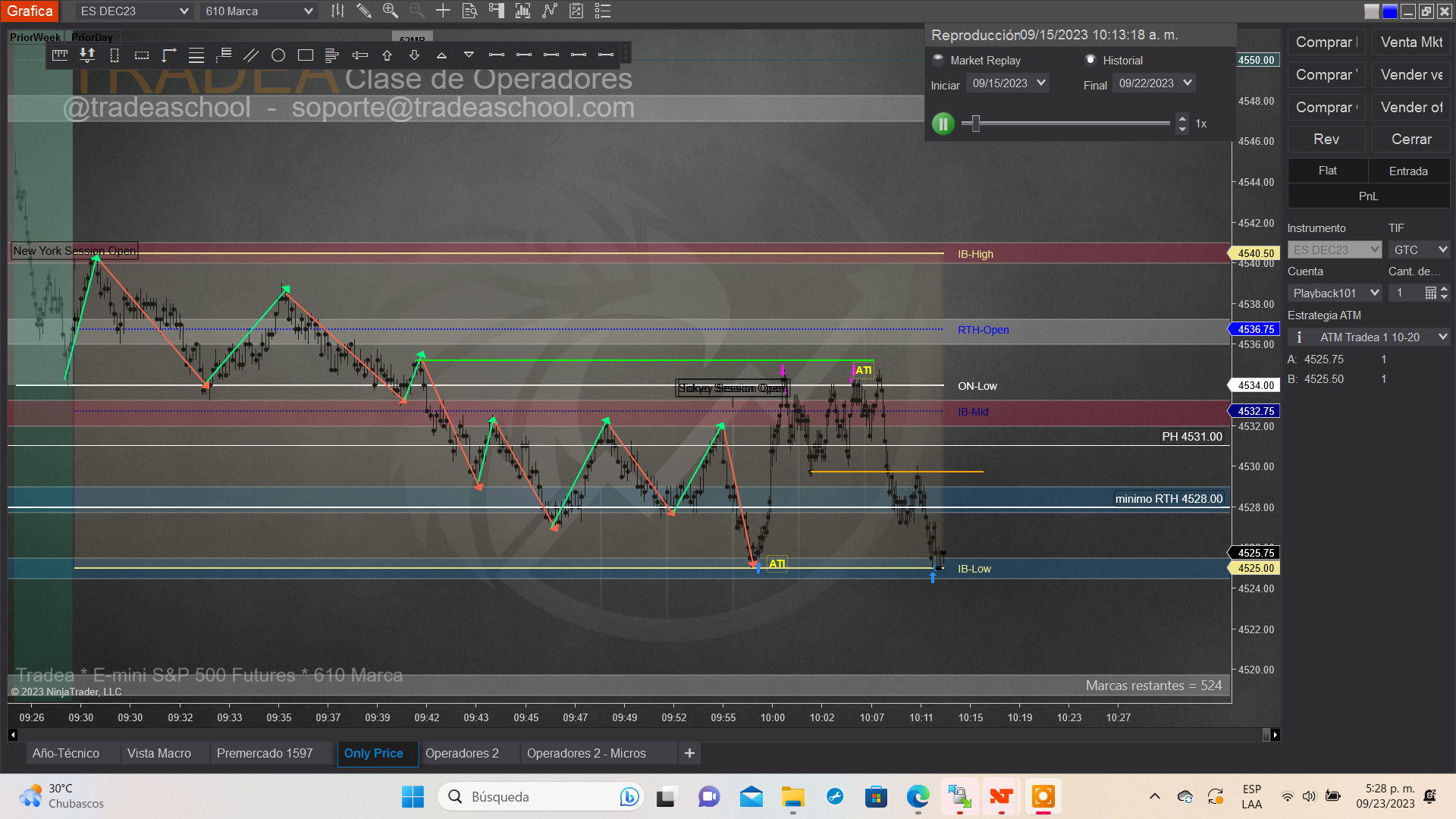This screenshot has height=819, width=1456.
Task: Open the Cuenta Playback101 dropdown
Action: click(x=1335, y=293)
